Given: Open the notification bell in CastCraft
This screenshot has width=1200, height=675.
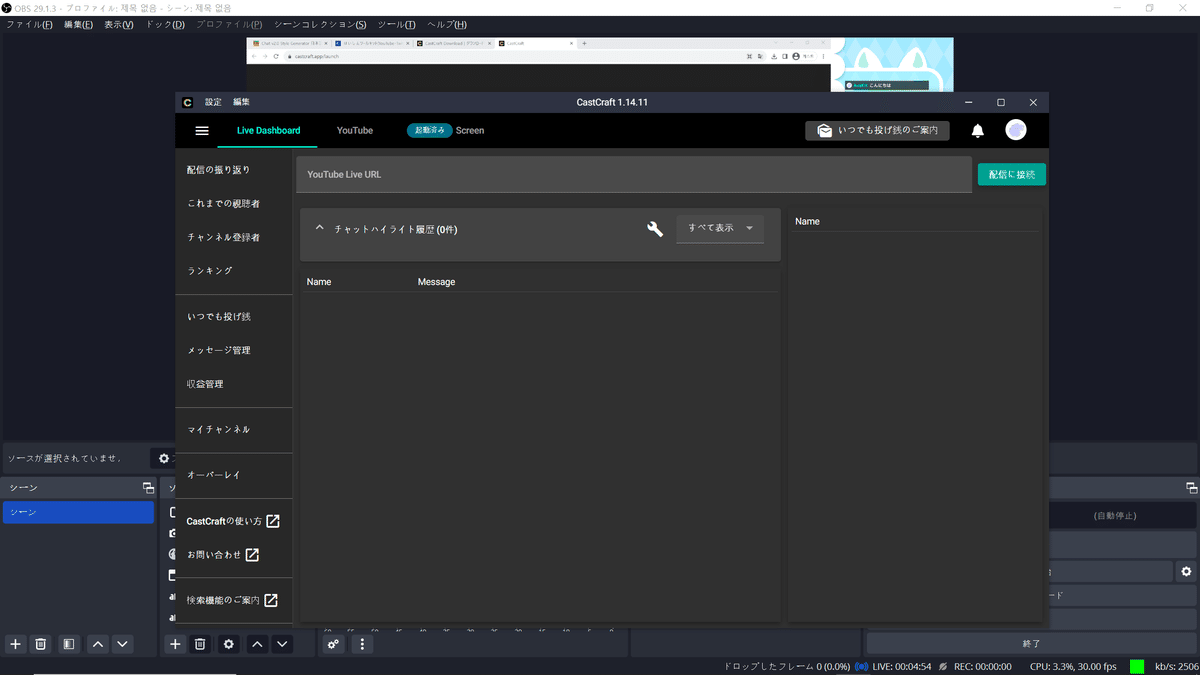Looking at the screenshot, I should pyautogui.click(x=978, y=131).
